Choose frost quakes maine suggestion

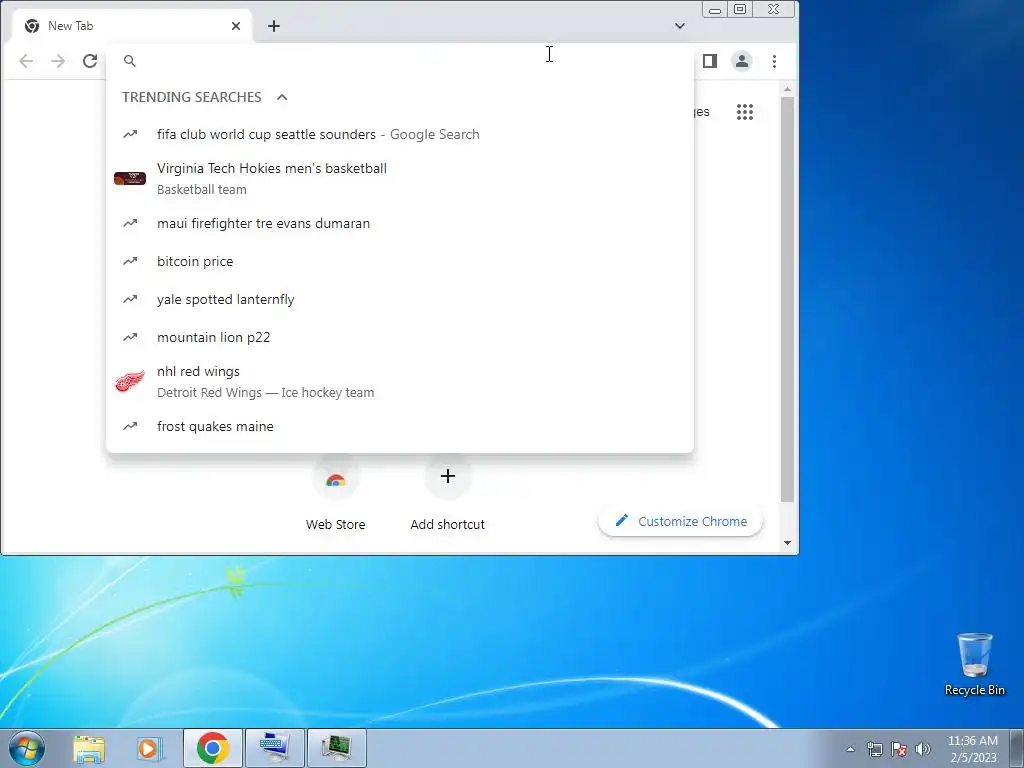coord(400,426)
